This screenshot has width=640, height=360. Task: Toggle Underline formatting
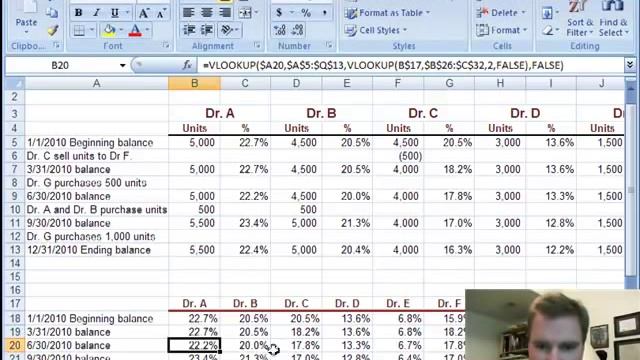coord(115,13)
